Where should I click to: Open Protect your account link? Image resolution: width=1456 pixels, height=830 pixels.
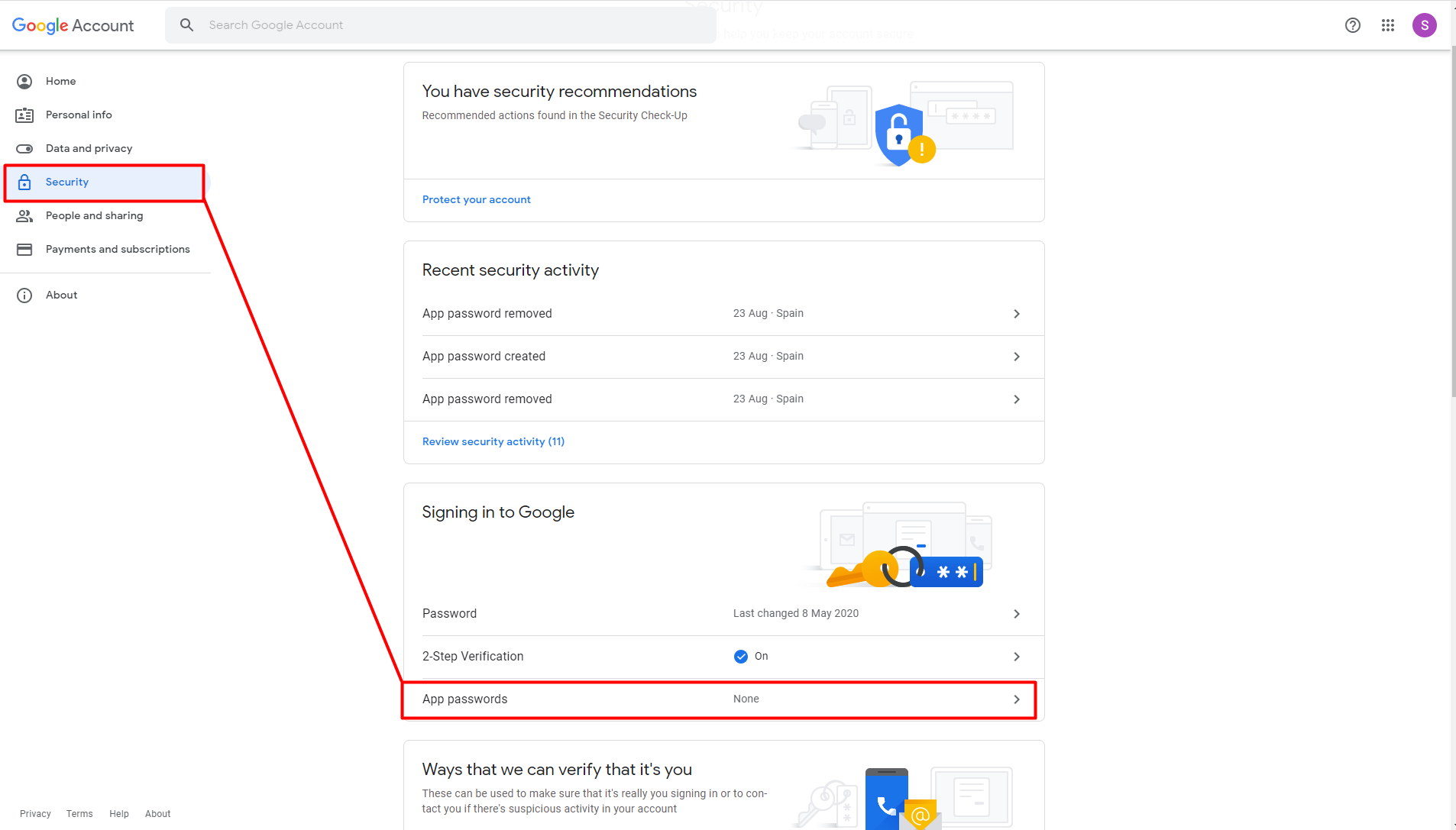[476, 200]
